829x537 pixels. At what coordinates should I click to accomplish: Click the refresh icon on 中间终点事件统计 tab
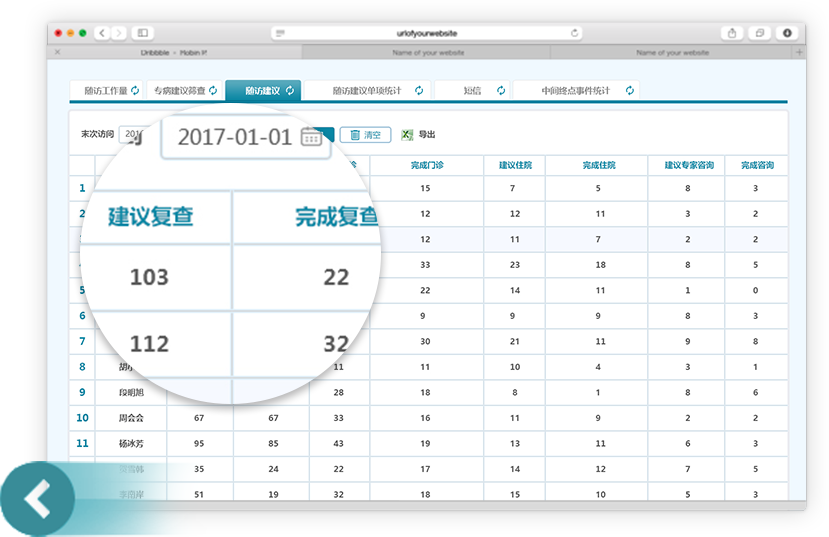[629, 90]
